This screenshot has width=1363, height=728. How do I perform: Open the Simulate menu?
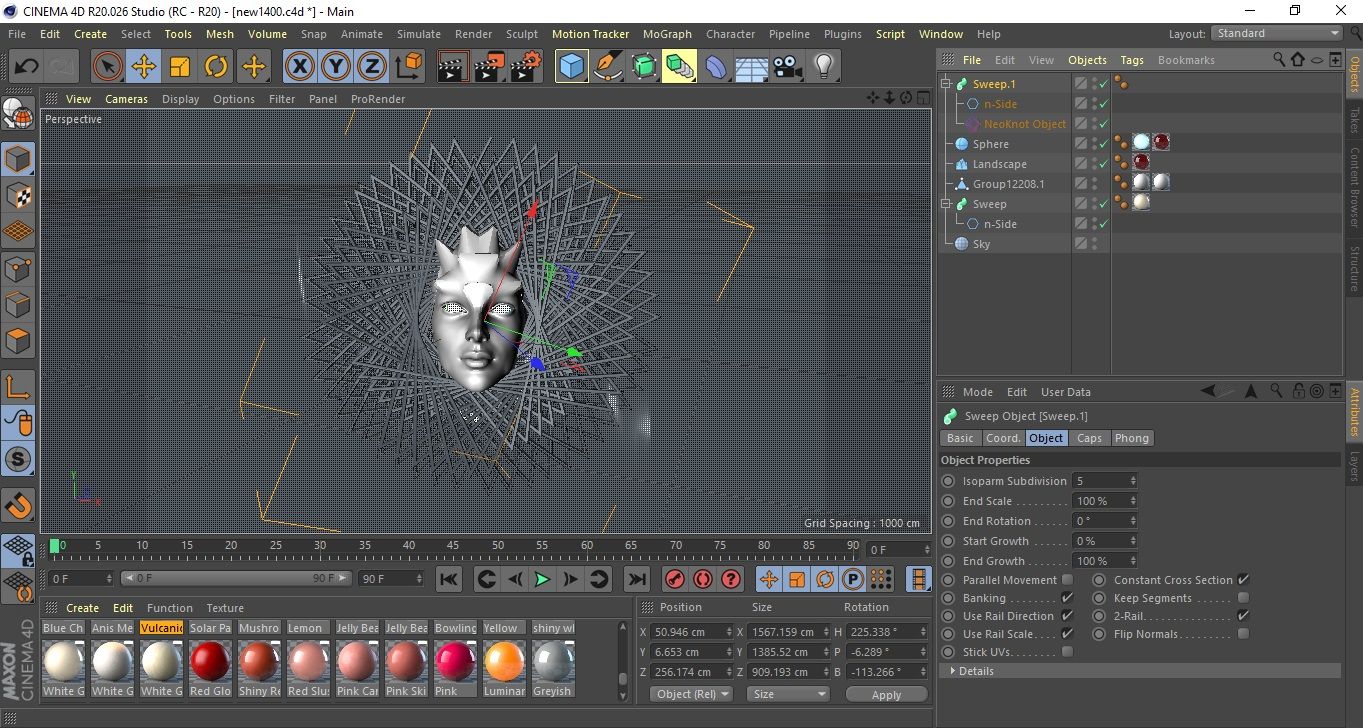point(418,34)
